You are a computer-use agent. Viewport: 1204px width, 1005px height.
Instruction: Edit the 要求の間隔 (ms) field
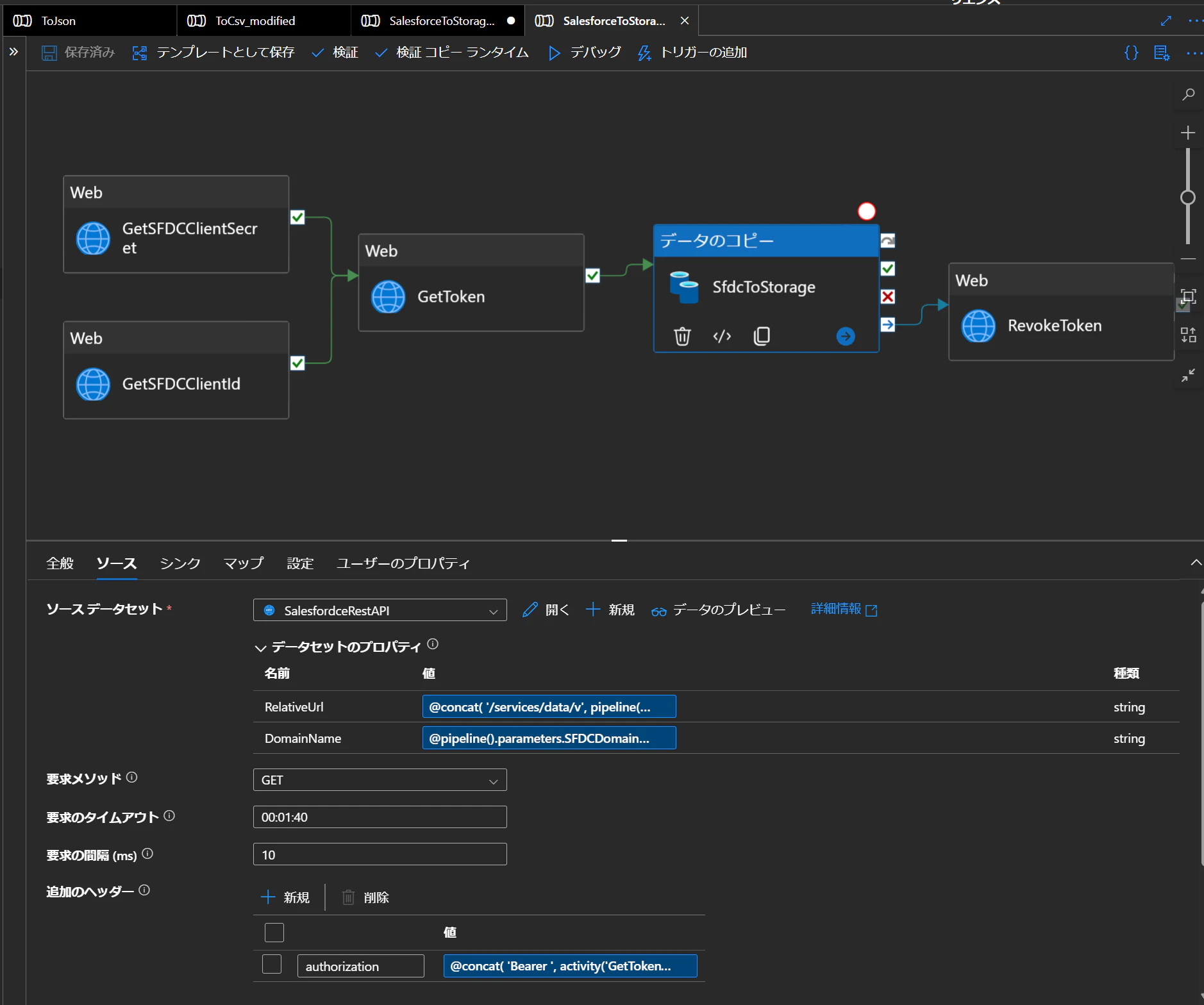[x=380, y=854]
